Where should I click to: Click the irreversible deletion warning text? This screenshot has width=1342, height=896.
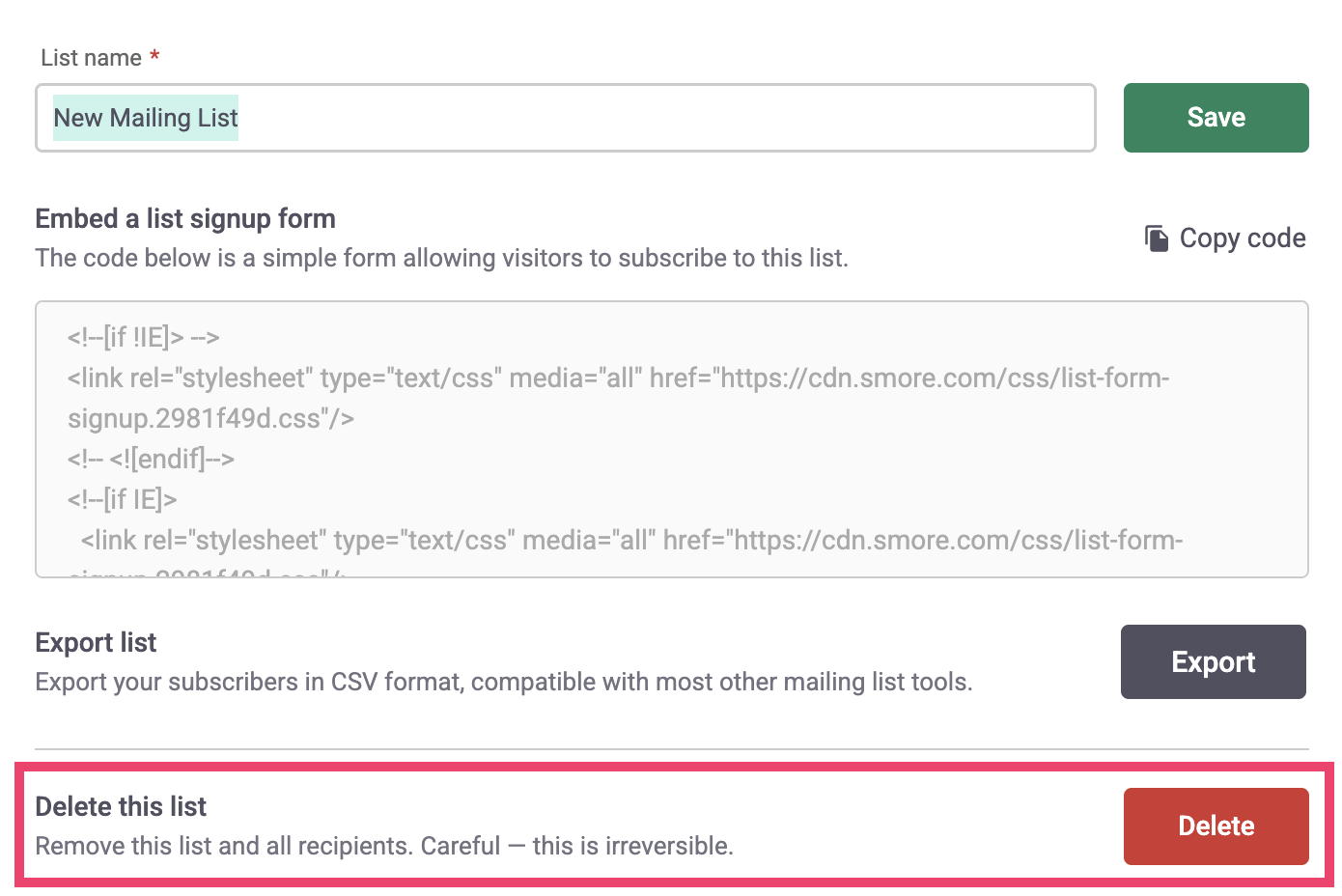pyautogui.click(x=384, y=847)
